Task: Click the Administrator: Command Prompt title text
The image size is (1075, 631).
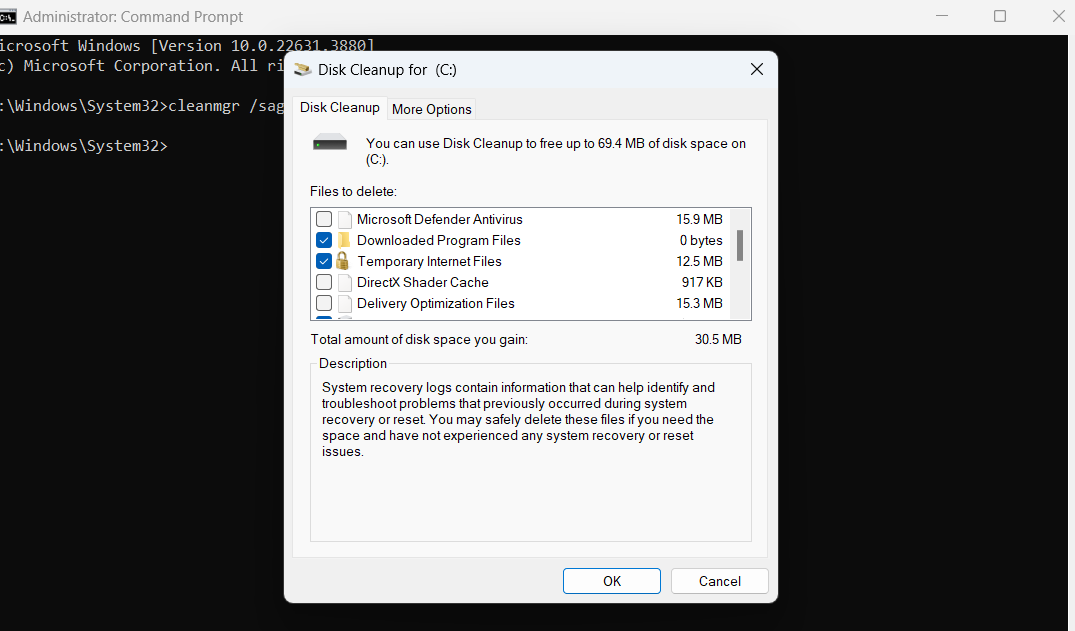Action: tap(133, 16)
